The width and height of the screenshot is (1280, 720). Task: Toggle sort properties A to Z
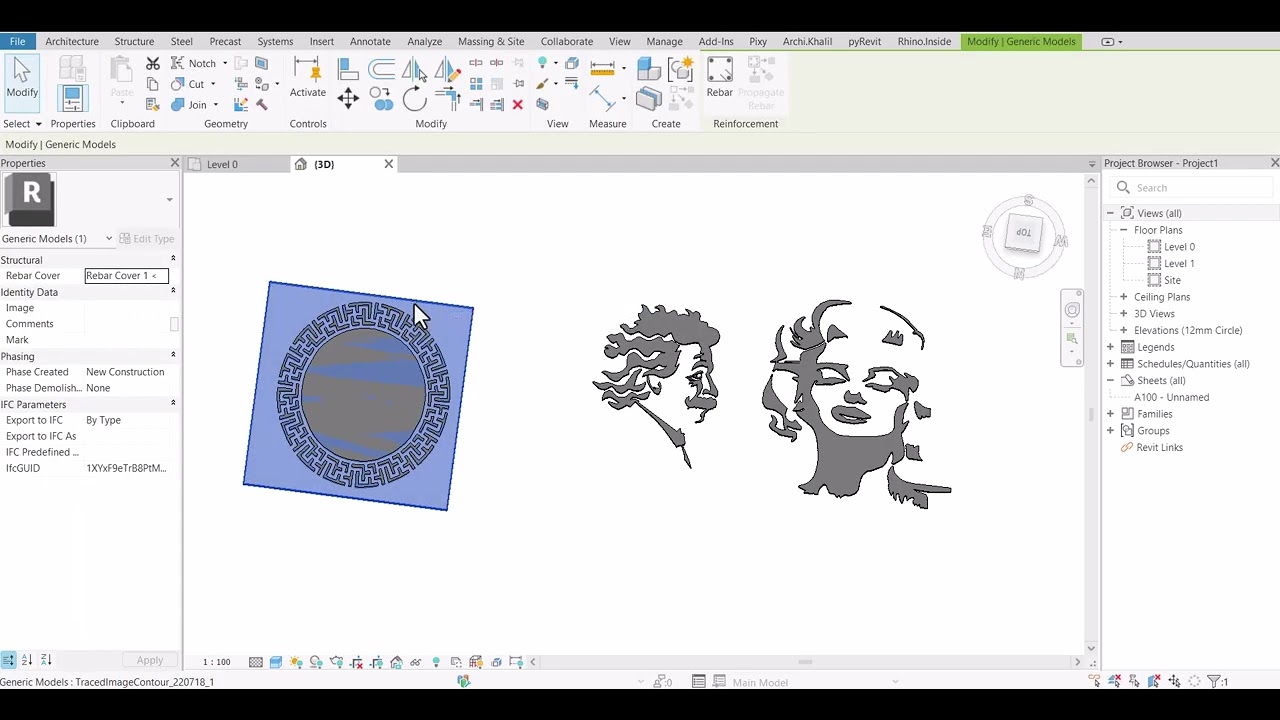(27, 660)
